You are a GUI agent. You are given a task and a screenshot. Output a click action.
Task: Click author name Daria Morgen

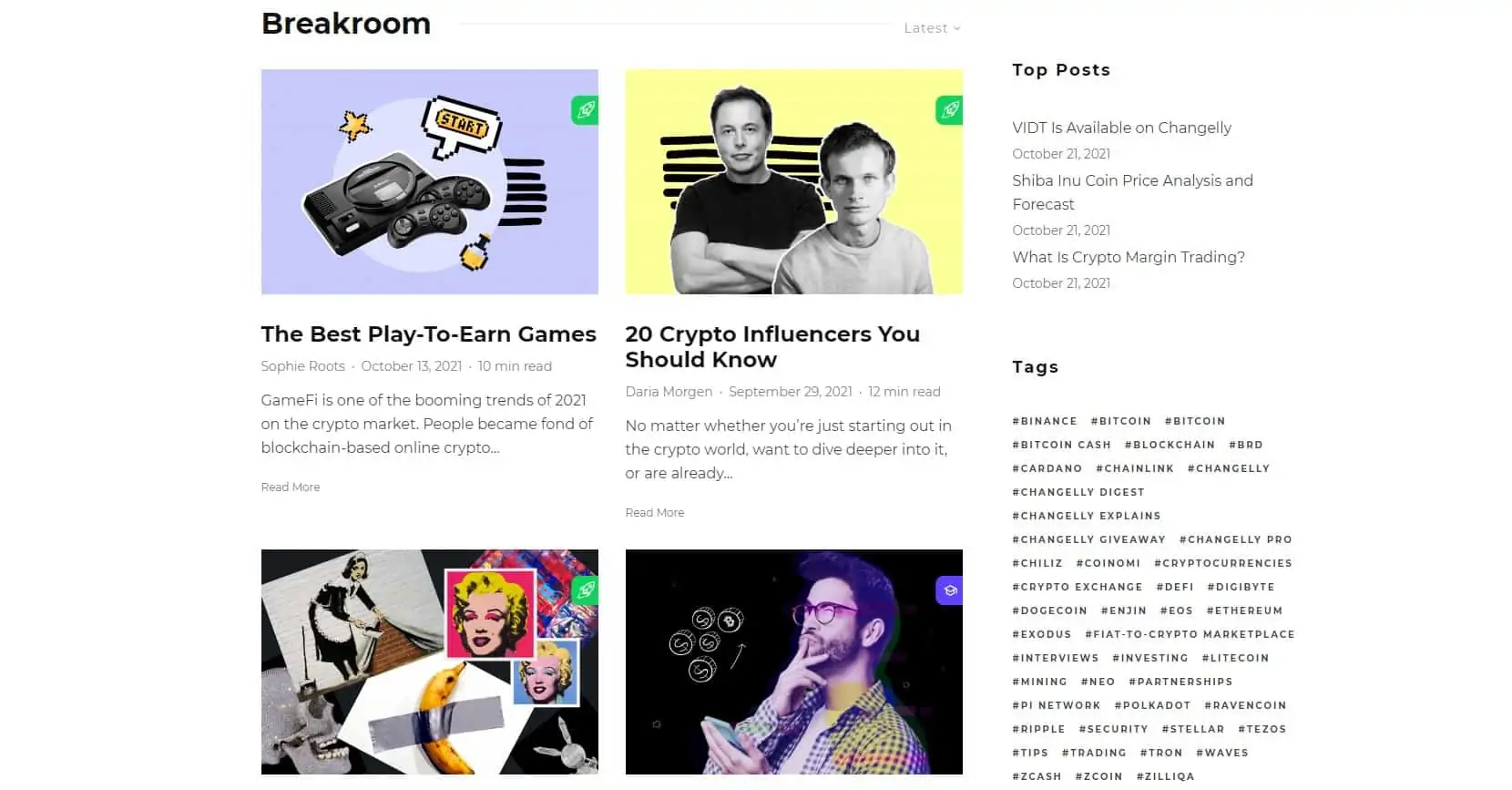[669, 392]
